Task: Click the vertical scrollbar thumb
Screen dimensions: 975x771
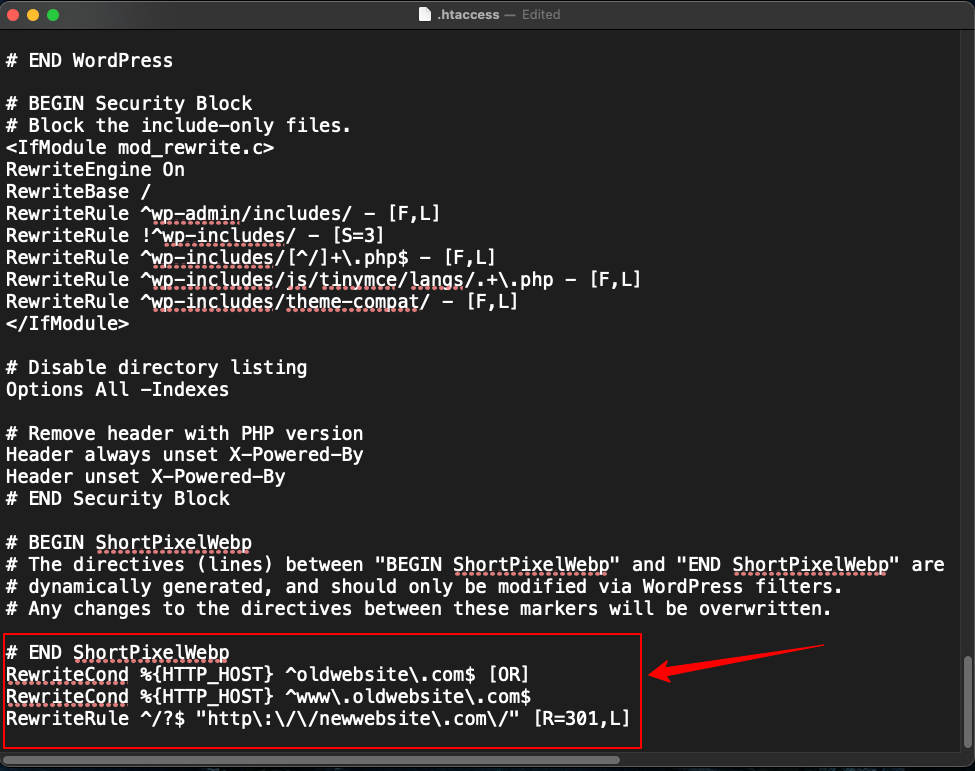Action: (968, 701)
